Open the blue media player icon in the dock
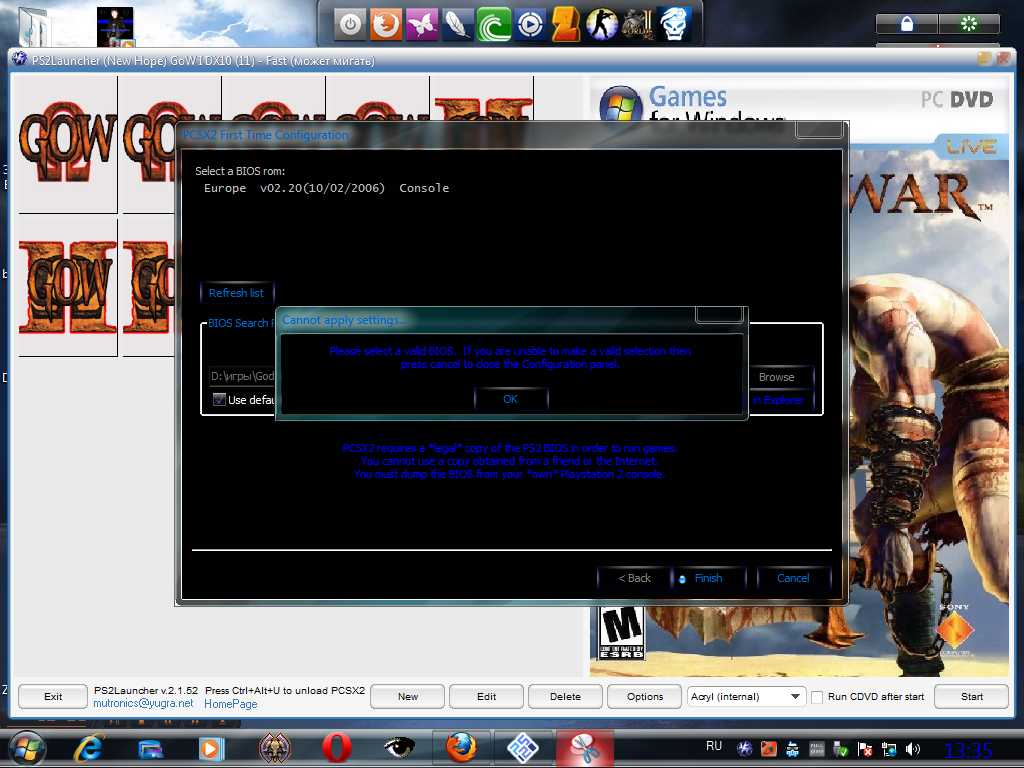1024x768 pixels. click(x=529, y=25)
